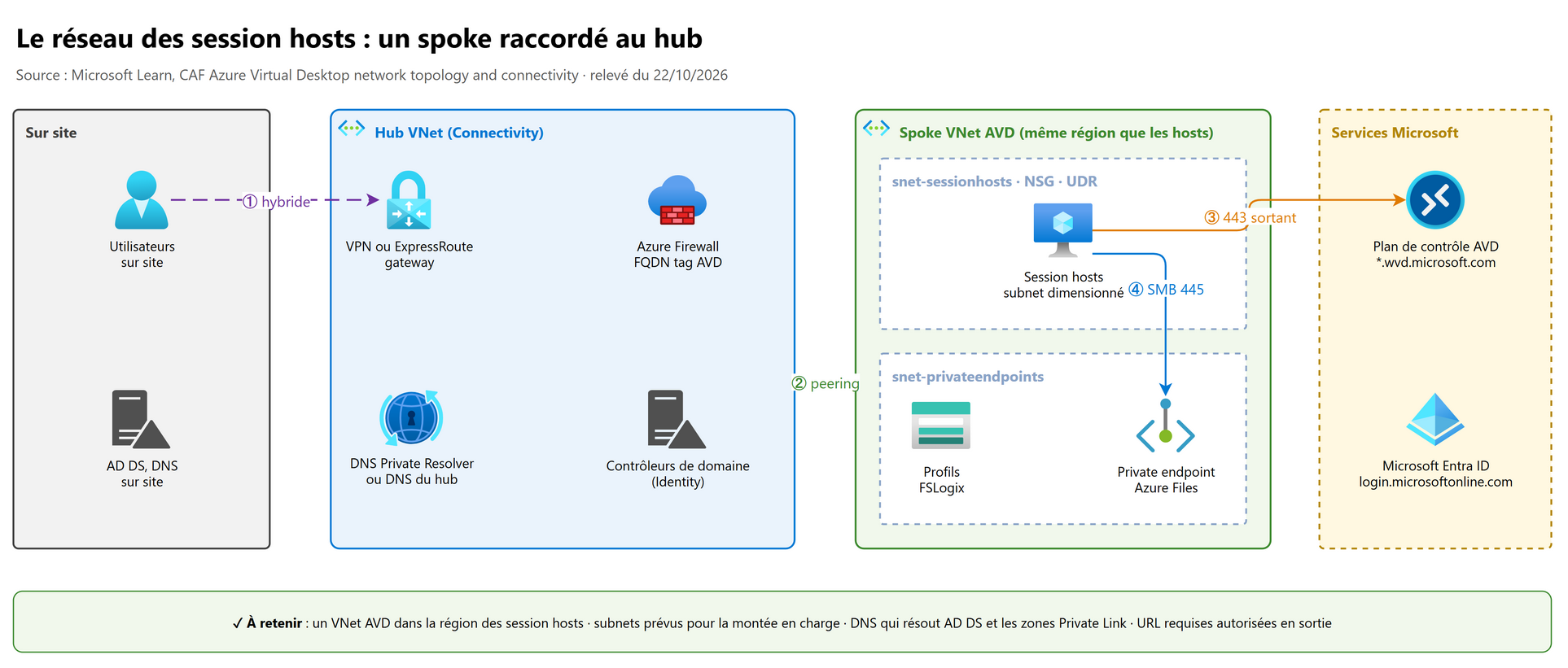Click the VNet icon beside Spoke VNet title
The width and height of the screenshot is (1568, 668).
(x=876, y=128)
